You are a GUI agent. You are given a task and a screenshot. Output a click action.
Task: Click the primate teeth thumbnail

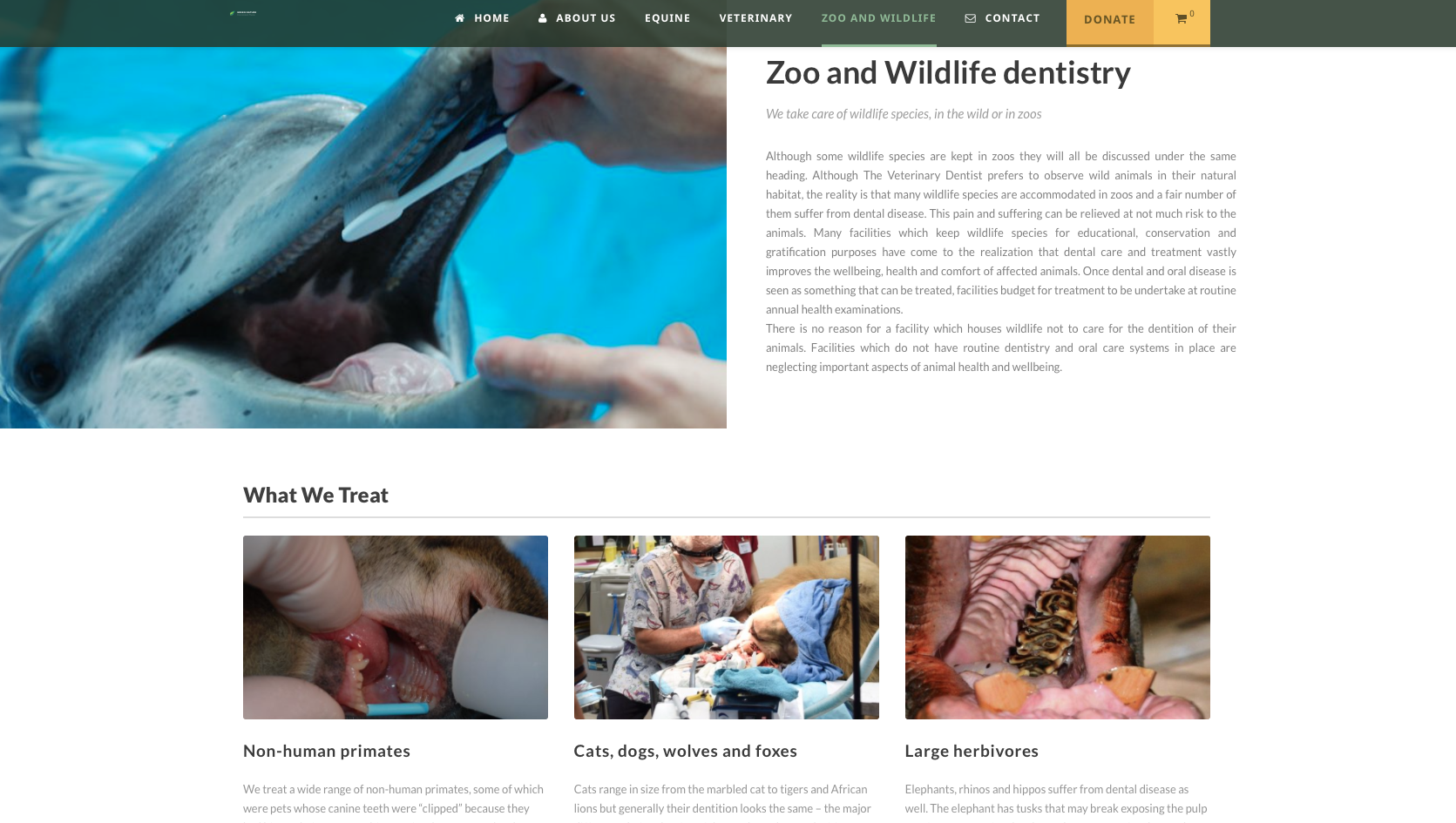(396, 627)
